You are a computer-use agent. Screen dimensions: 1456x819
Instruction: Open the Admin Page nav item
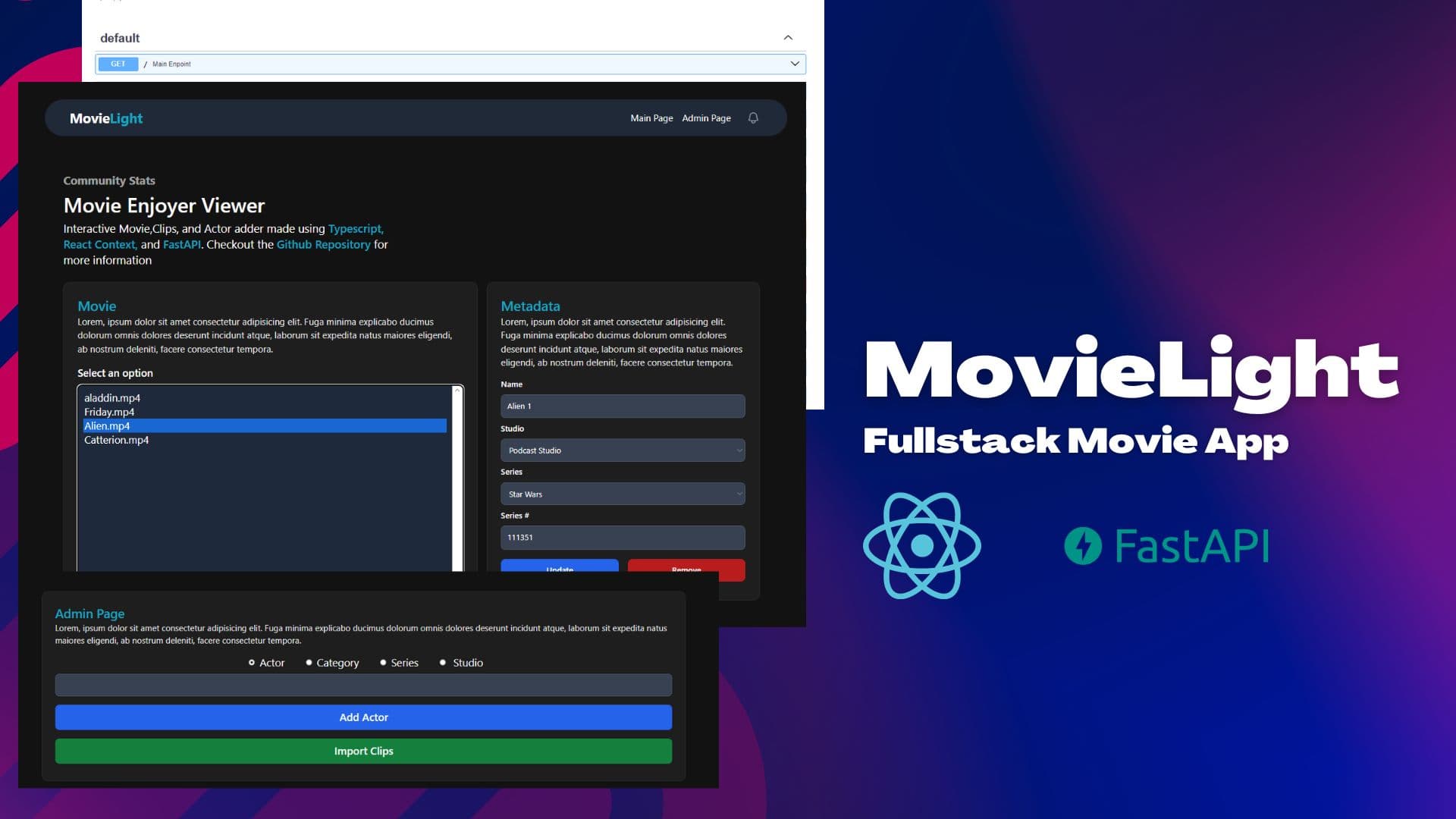click(x=706, y=118)
